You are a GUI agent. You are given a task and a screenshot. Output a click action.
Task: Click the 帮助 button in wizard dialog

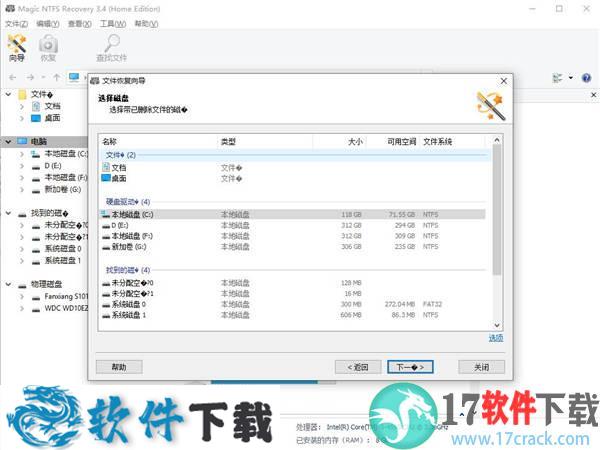pos(119,367)
